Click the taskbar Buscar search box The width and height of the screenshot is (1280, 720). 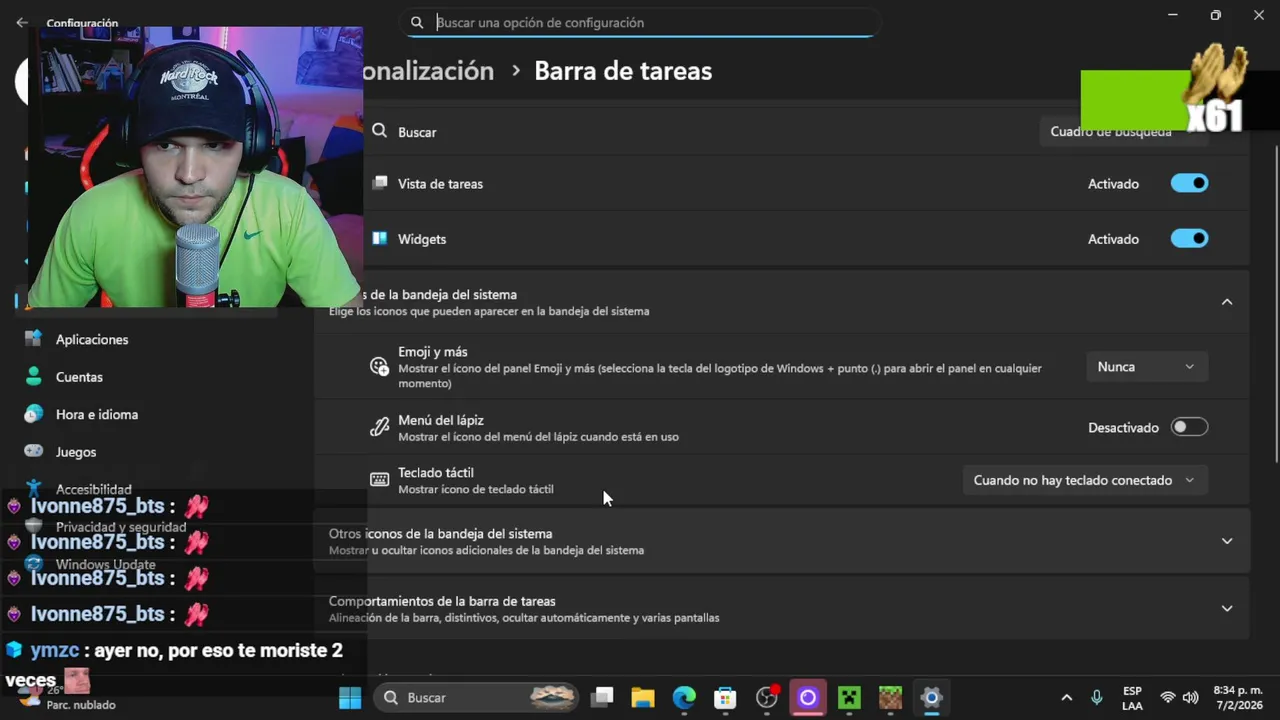(x=478, y=697)
